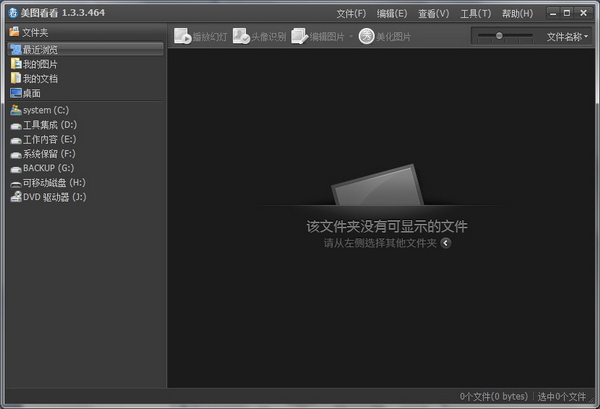Screen dimensions: 600x409
Task: Open the 工作内容 (E:) drive icon
Action: point(16,140)
